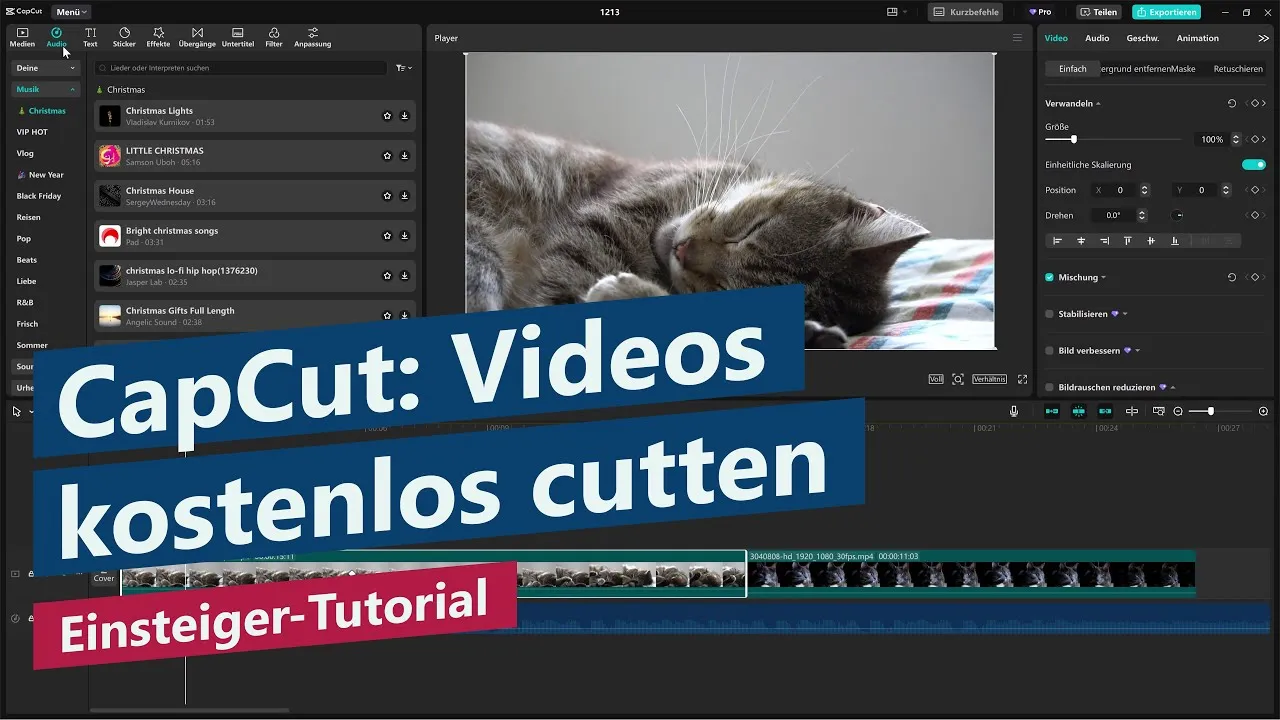Screen dimensions: 1280x720
Task: Click the Exportieren button
Action: (1166, 12)
